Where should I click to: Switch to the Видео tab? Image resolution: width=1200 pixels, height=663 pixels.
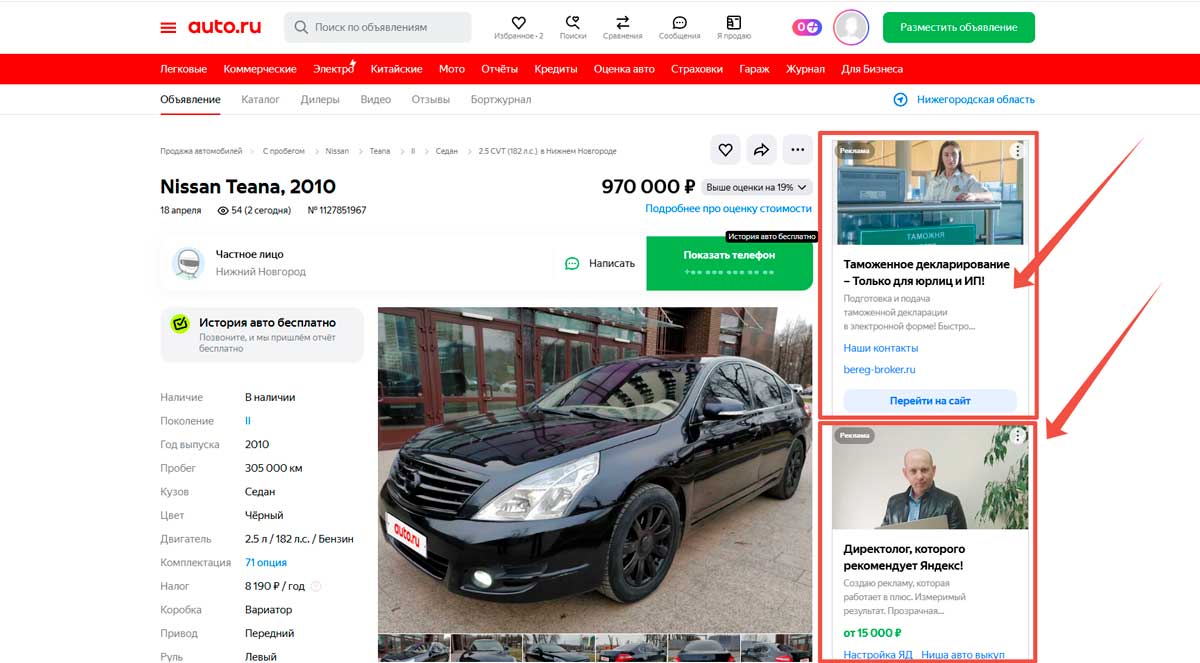point(375,100)
